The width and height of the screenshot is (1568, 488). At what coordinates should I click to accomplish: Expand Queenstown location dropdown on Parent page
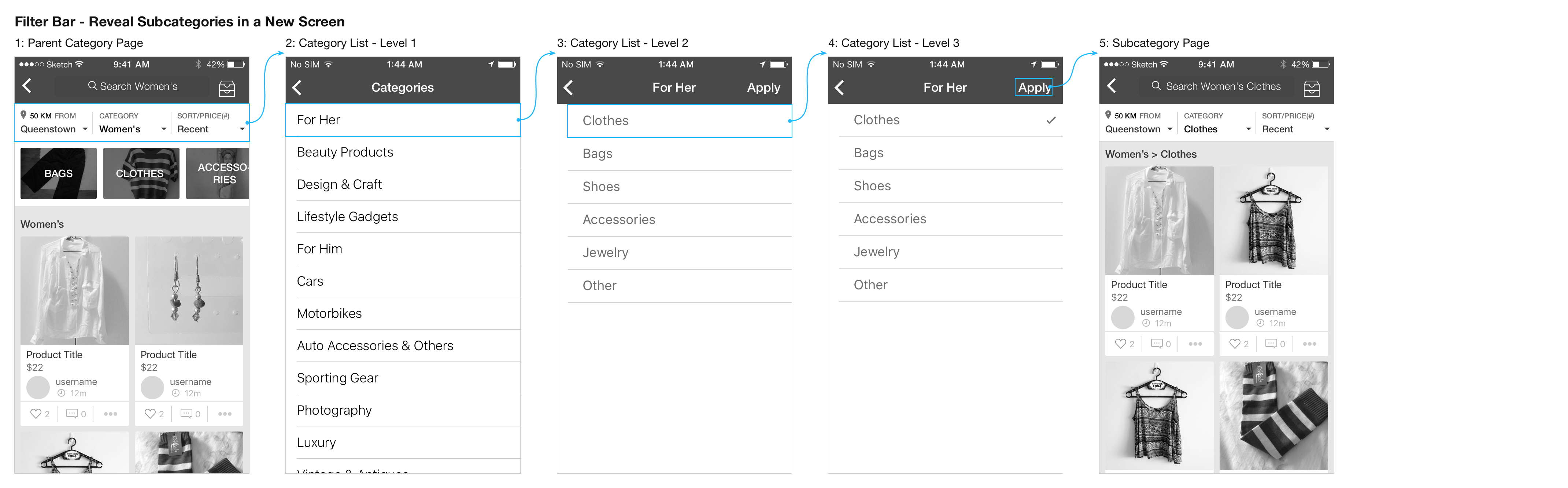(54, 123)
